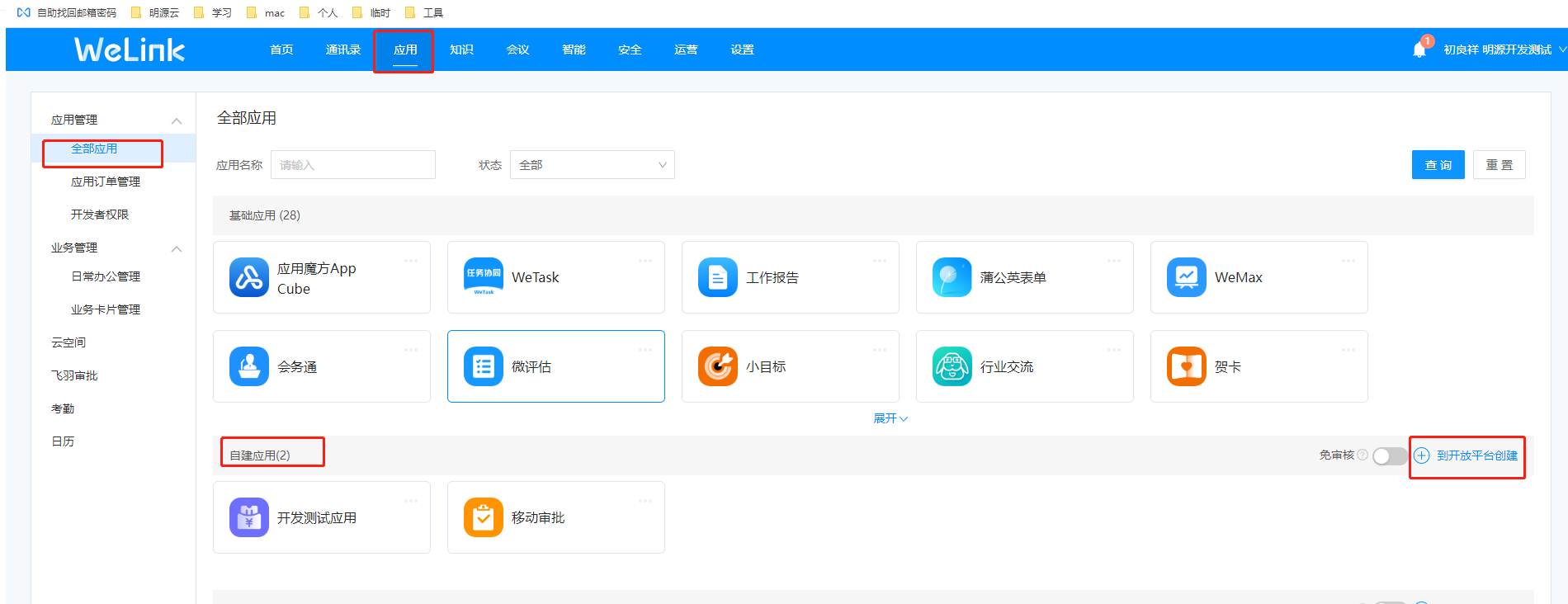1568x604 pixels.
Task: Click the 工作报告 app icon
Action: 718,277
